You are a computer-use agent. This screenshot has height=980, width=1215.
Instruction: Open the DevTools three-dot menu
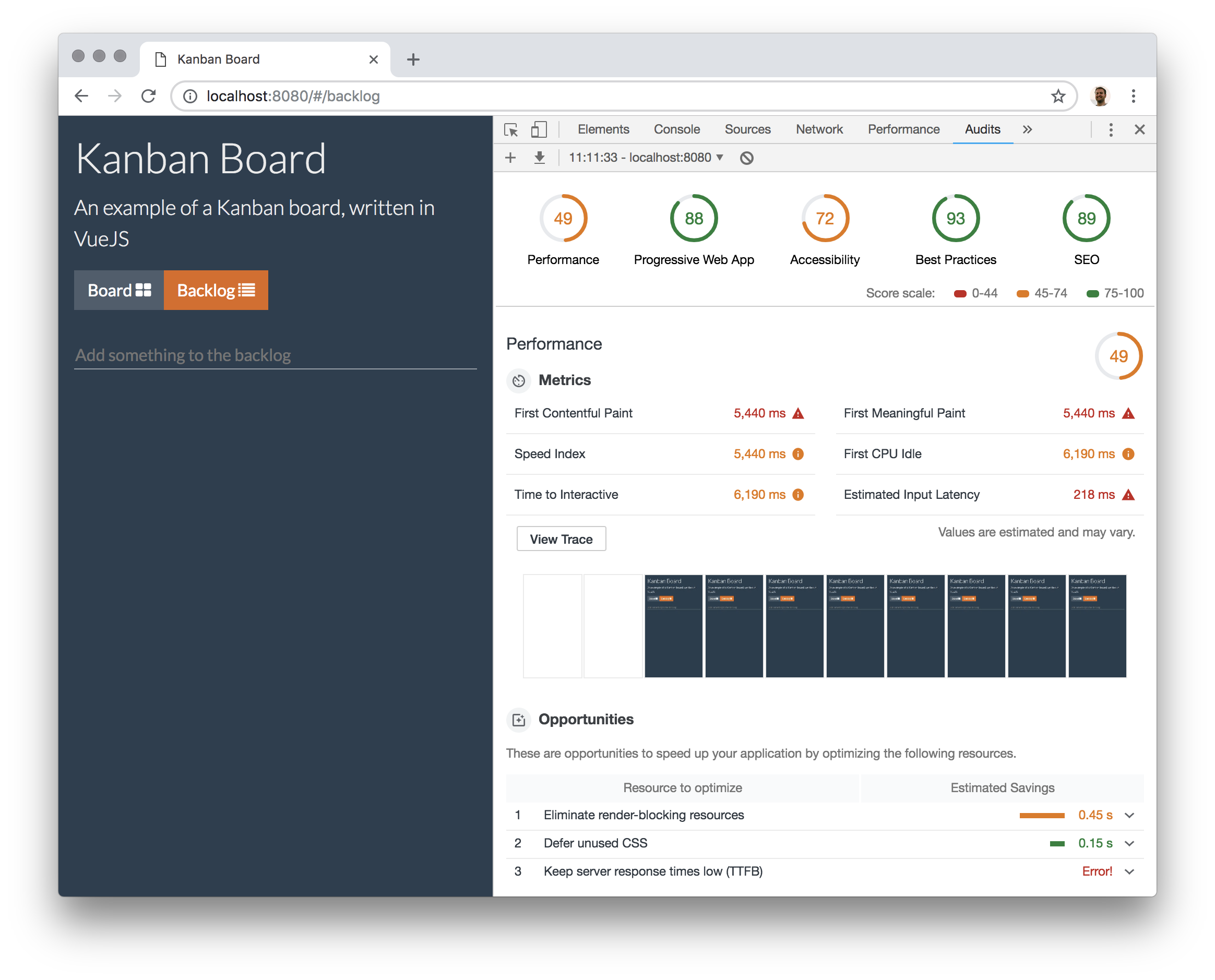1110,130
